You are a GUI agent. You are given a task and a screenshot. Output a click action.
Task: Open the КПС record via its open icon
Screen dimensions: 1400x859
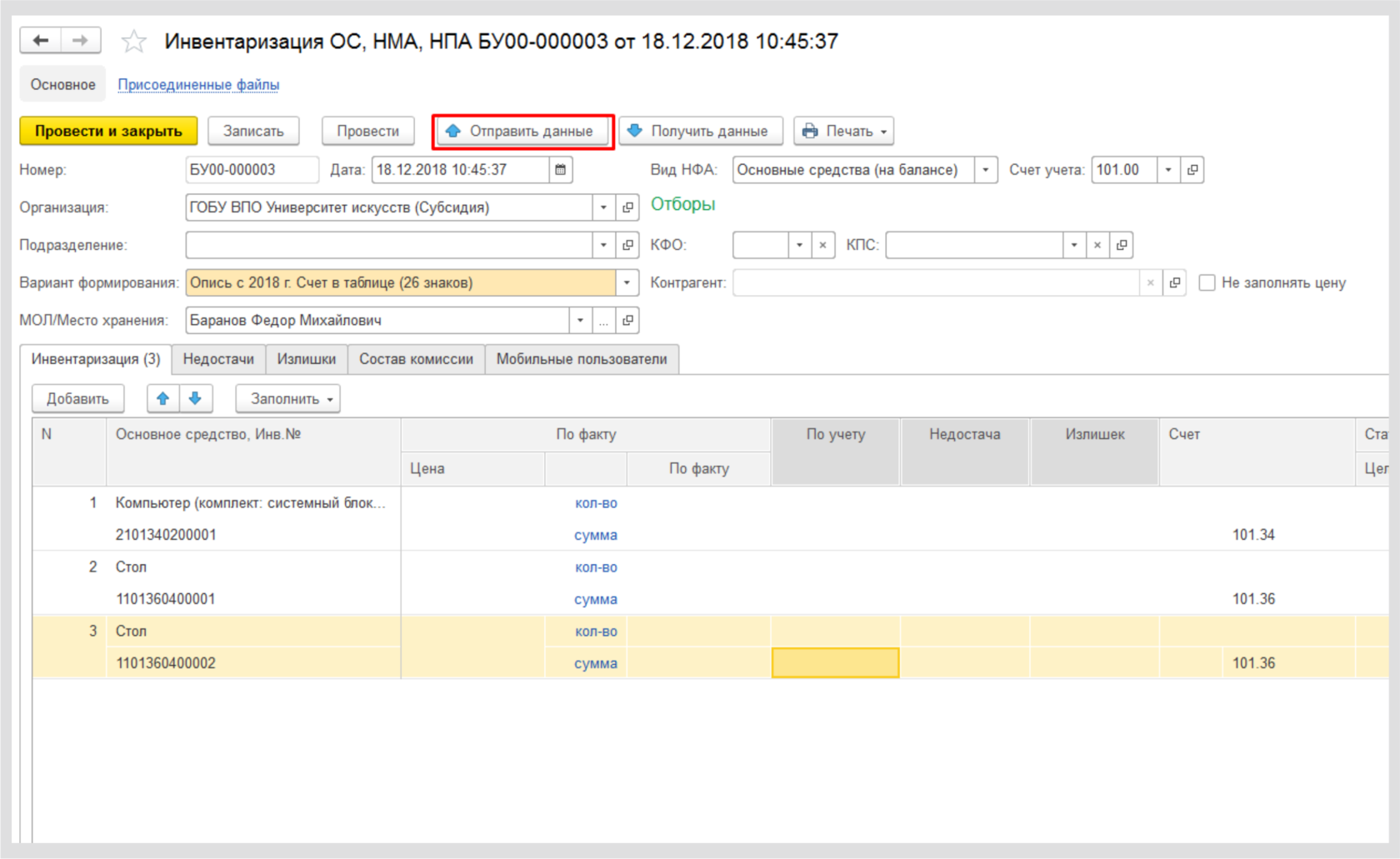click(x=1122, y=245)
